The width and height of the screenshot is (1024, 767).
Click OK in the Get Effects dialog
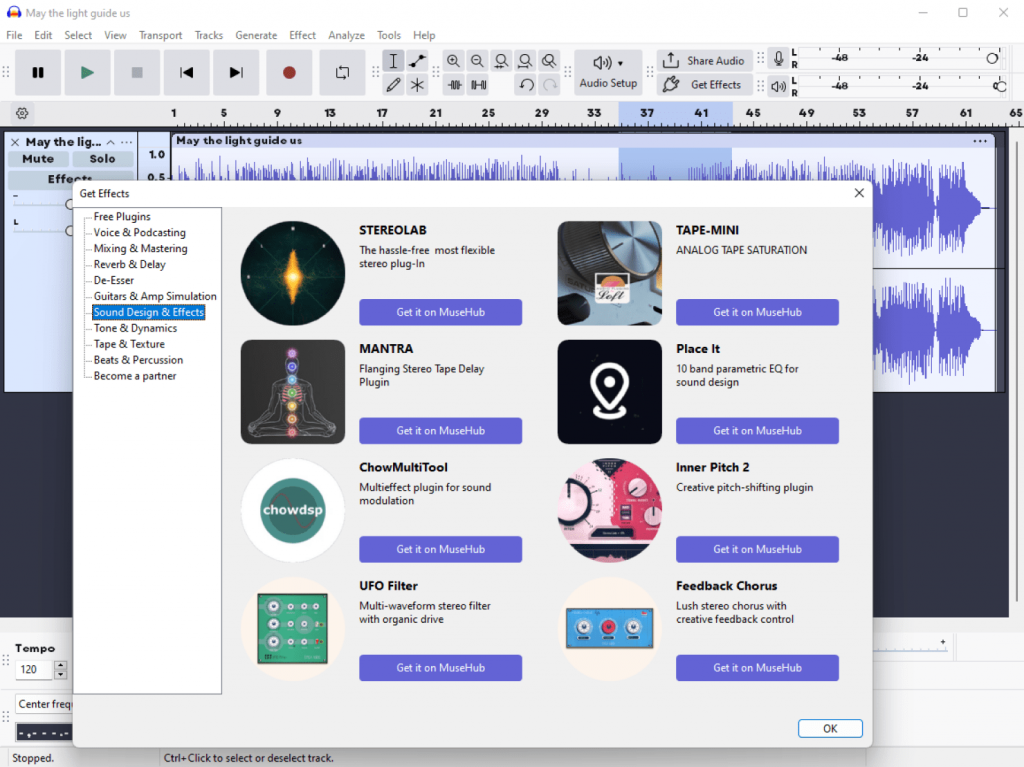(830, 728)
